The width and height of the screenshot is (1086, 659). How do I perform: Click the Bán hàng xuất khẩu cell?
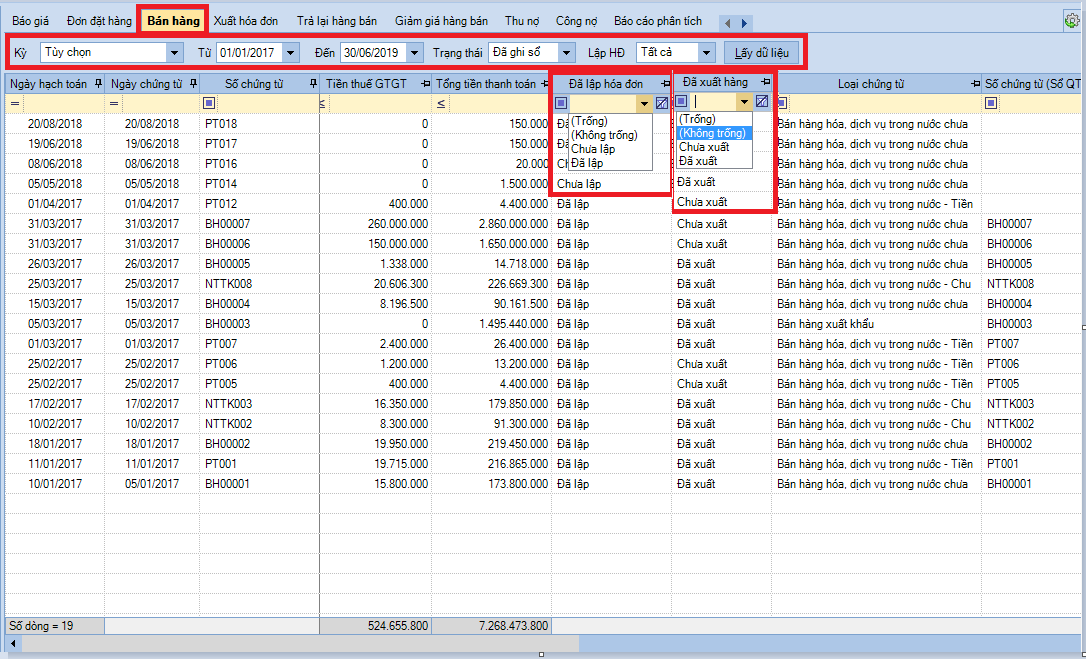point(876,324)
